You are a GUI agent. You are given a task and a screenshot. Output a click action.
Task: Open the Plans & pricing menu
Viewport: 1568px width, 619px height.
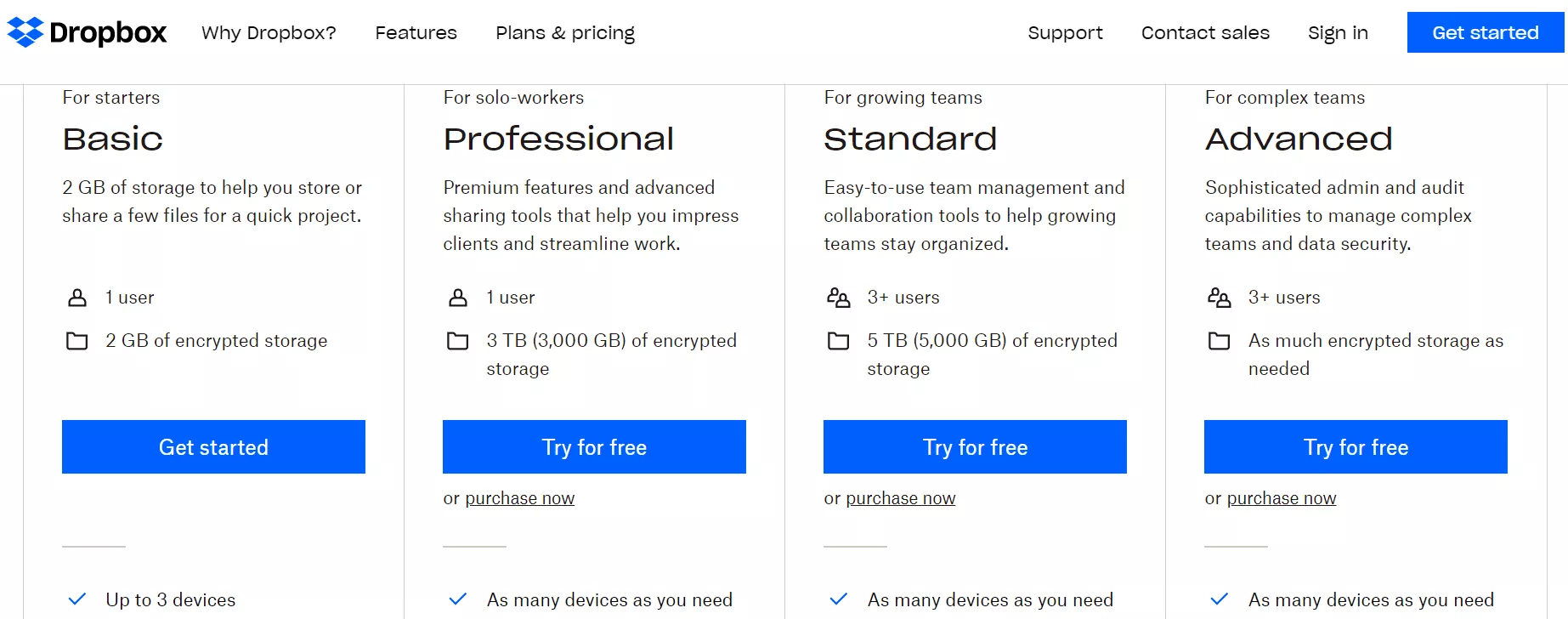[x=564, y=32]
